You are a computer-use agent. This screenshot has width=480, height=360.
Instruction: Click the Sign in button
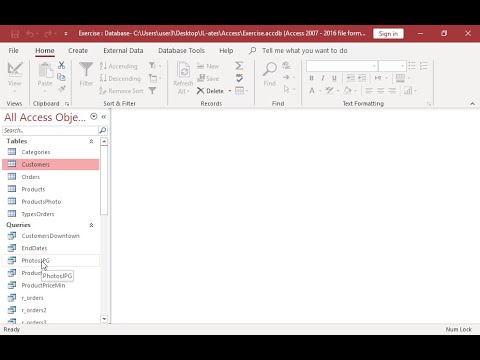point(388,34)
